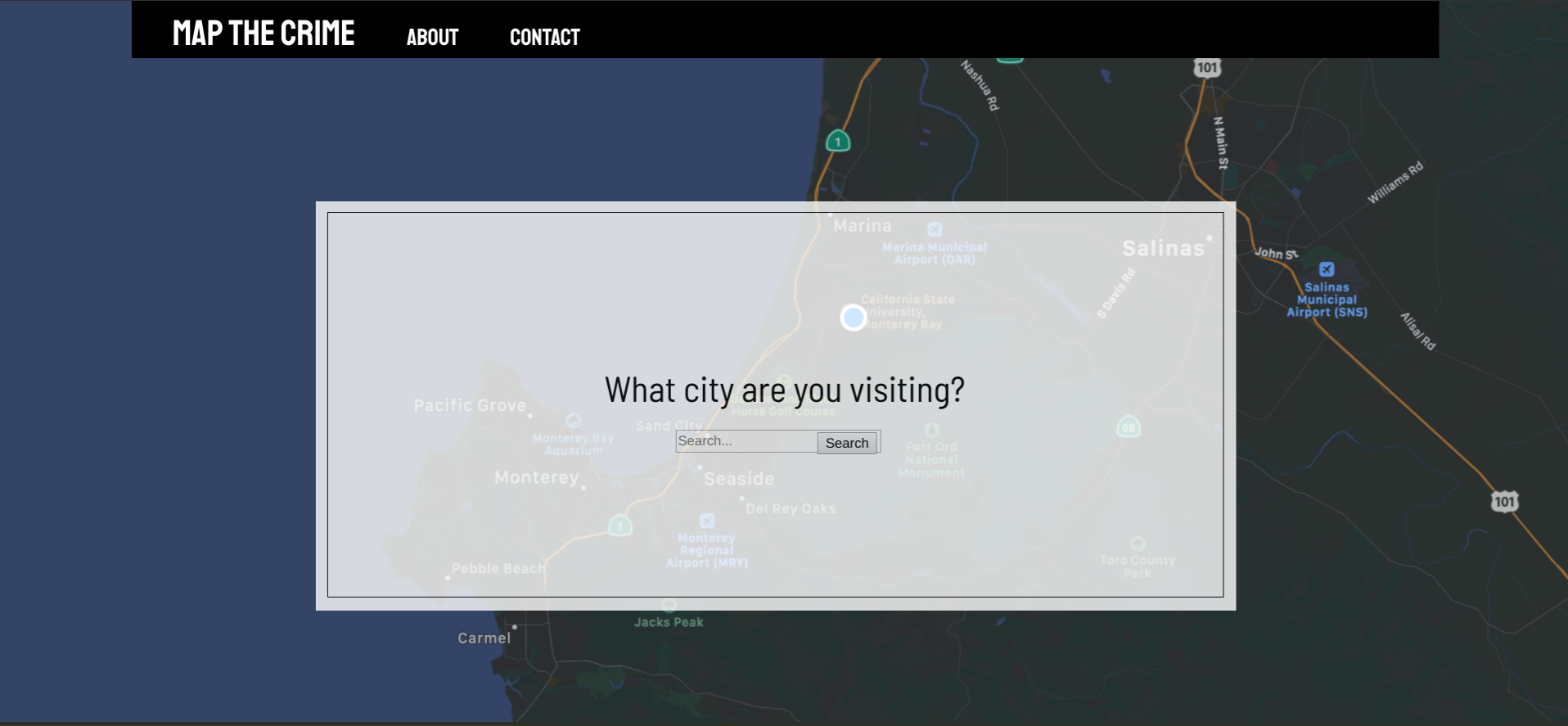Click the Monterey city label

(537, 478)
